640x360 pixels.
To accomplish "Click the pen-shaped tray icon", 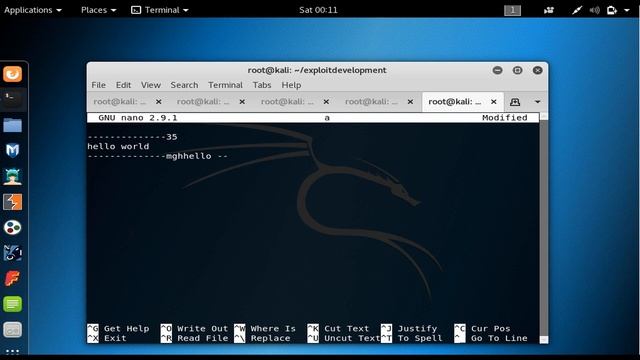I will (x=576, y=10).
